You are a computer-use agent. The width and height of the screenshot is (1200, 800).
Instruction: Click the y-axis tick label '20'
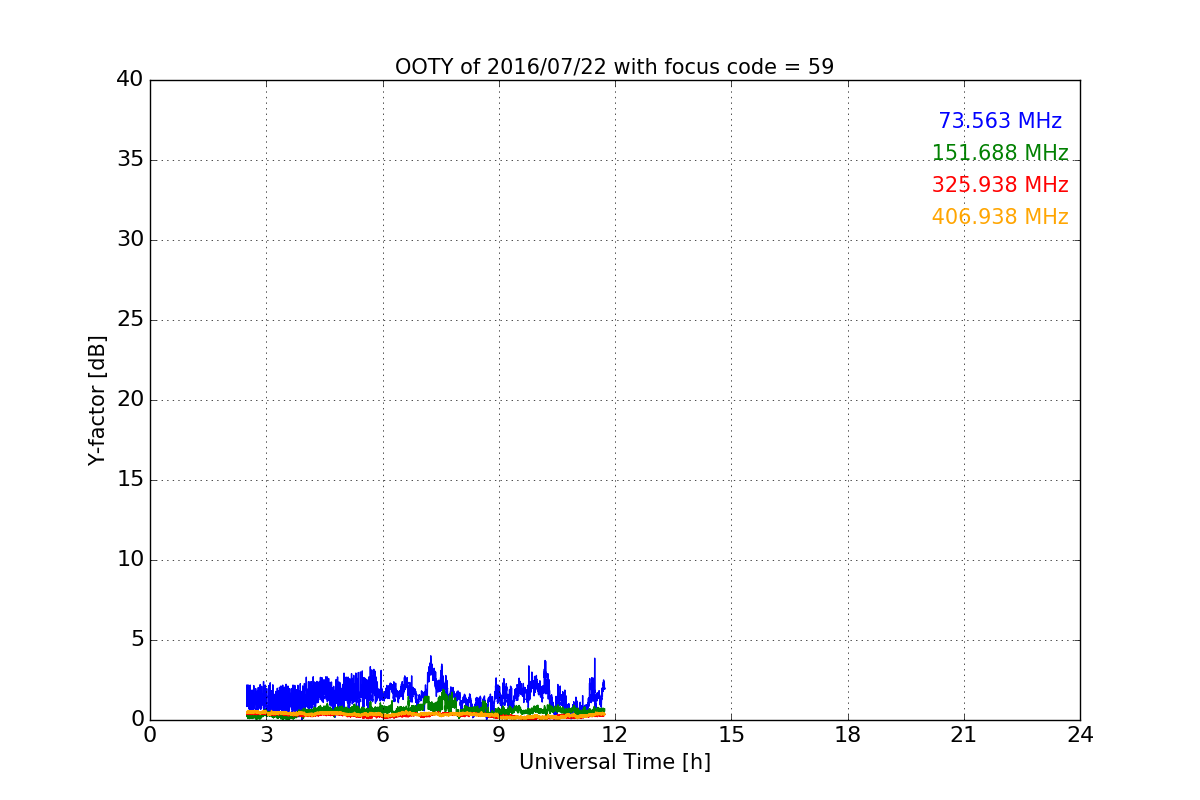(x=130, y=399)
